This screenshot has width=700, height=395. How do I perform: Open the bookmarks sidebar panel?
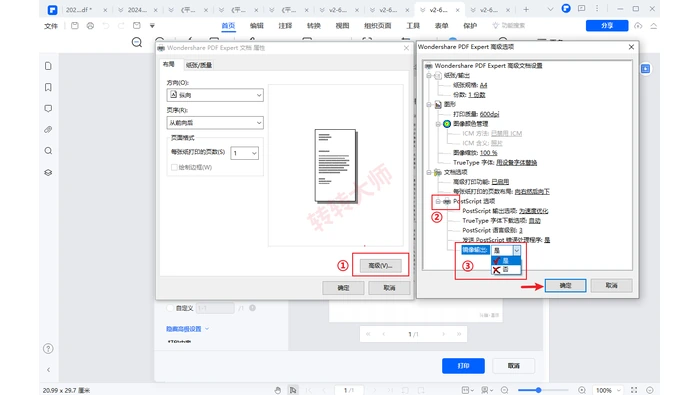tap(48, 87)
